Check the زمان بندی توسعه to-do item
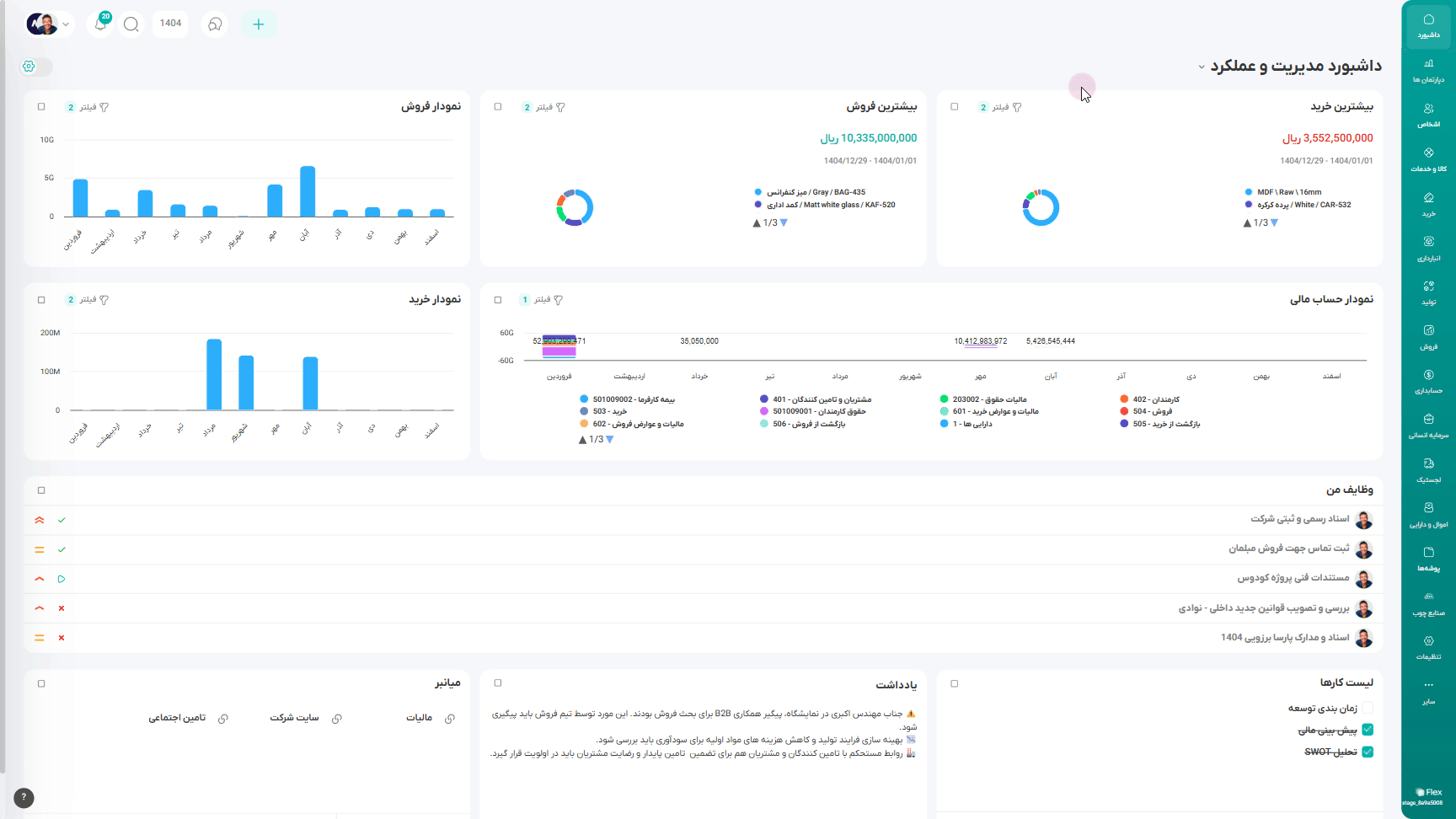The width and height of the screenshot is (1456, 819). tap(1367, 709)
